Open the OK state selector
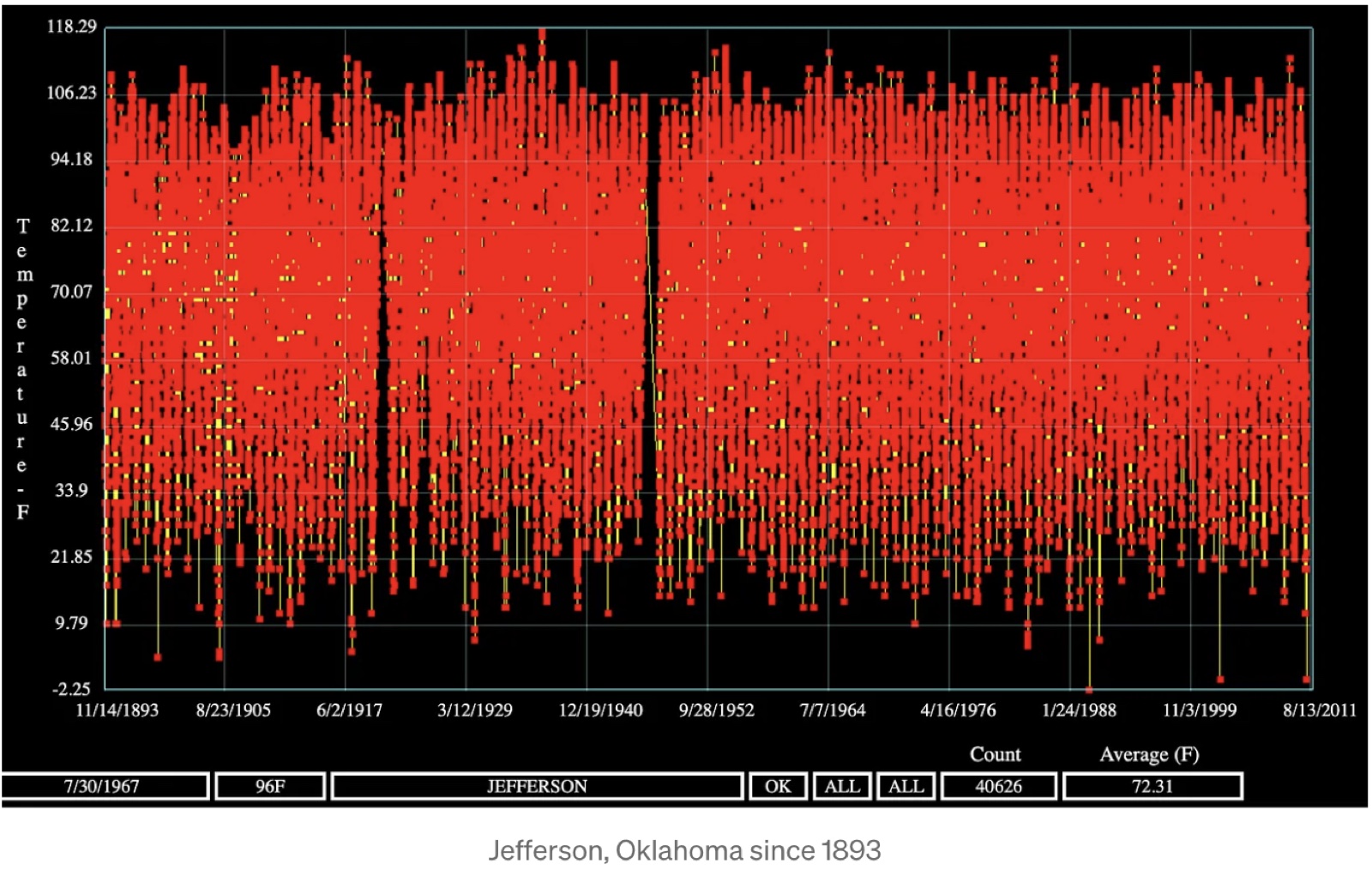Viewport: 1372px width, 876px height. coord(778,786)
